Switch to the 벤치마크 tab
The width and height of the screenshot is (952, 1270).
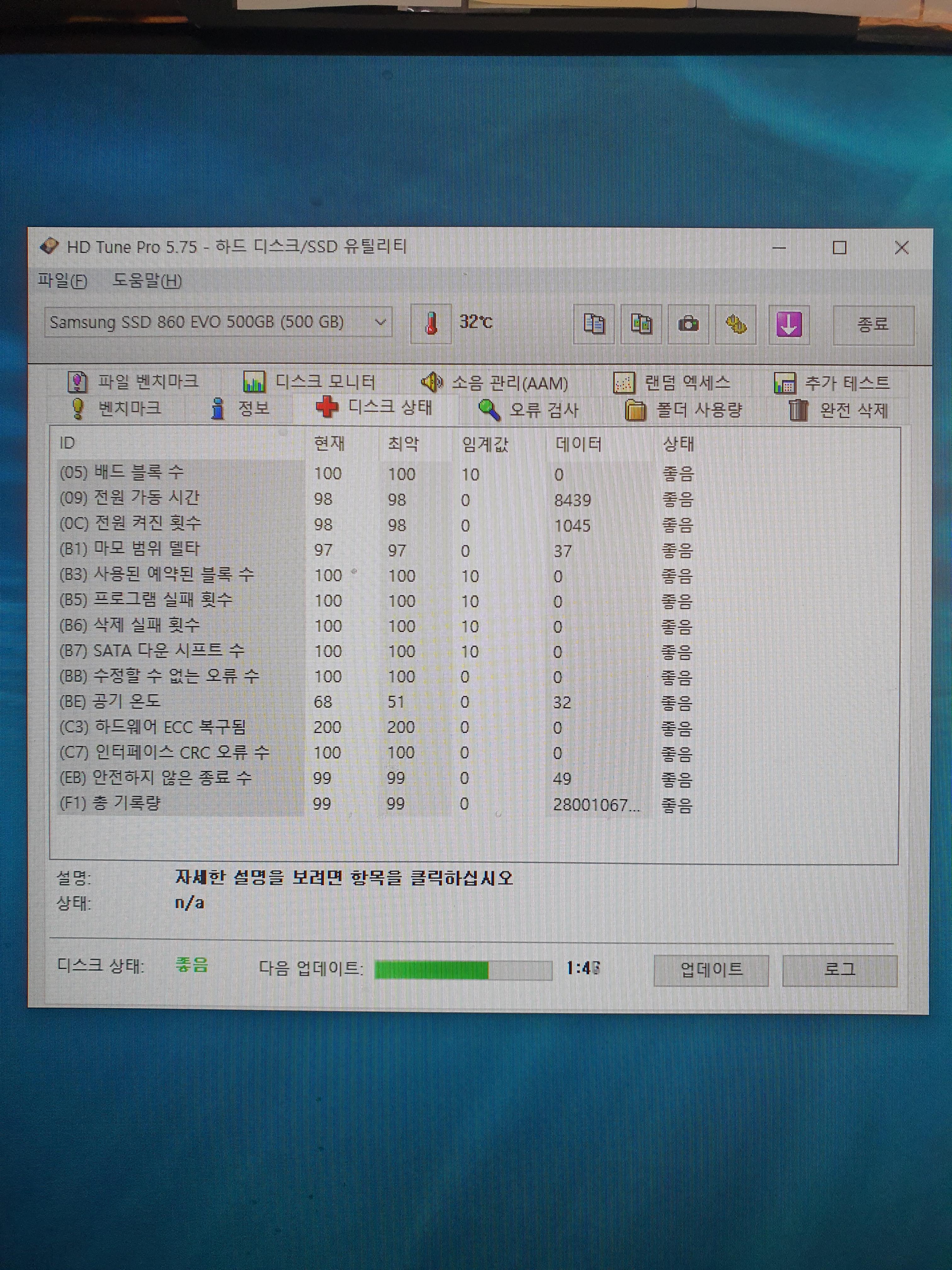115,408
